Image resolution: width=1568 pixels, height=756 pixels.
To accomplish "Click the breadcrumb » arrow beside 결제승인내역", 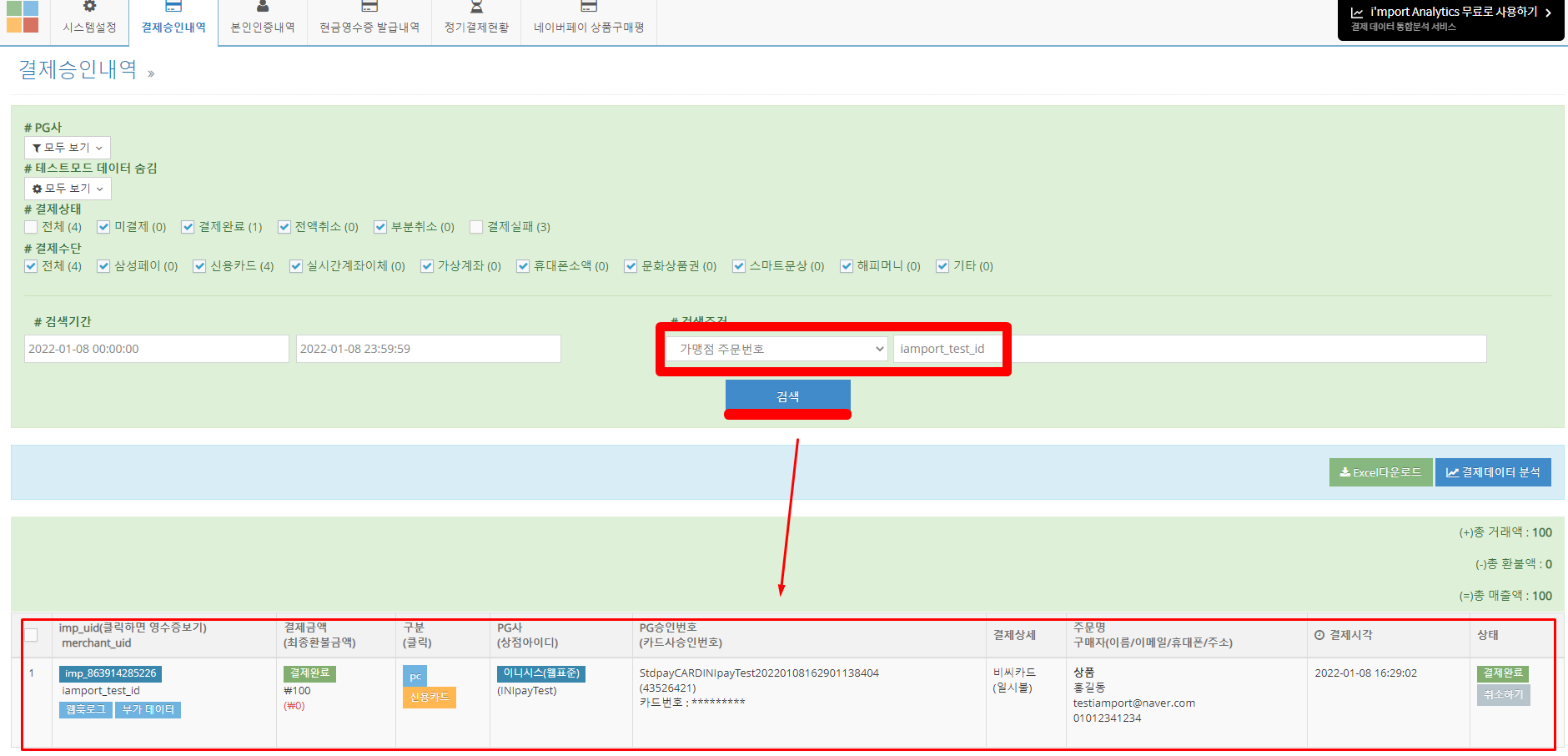I will click(151, 73).
